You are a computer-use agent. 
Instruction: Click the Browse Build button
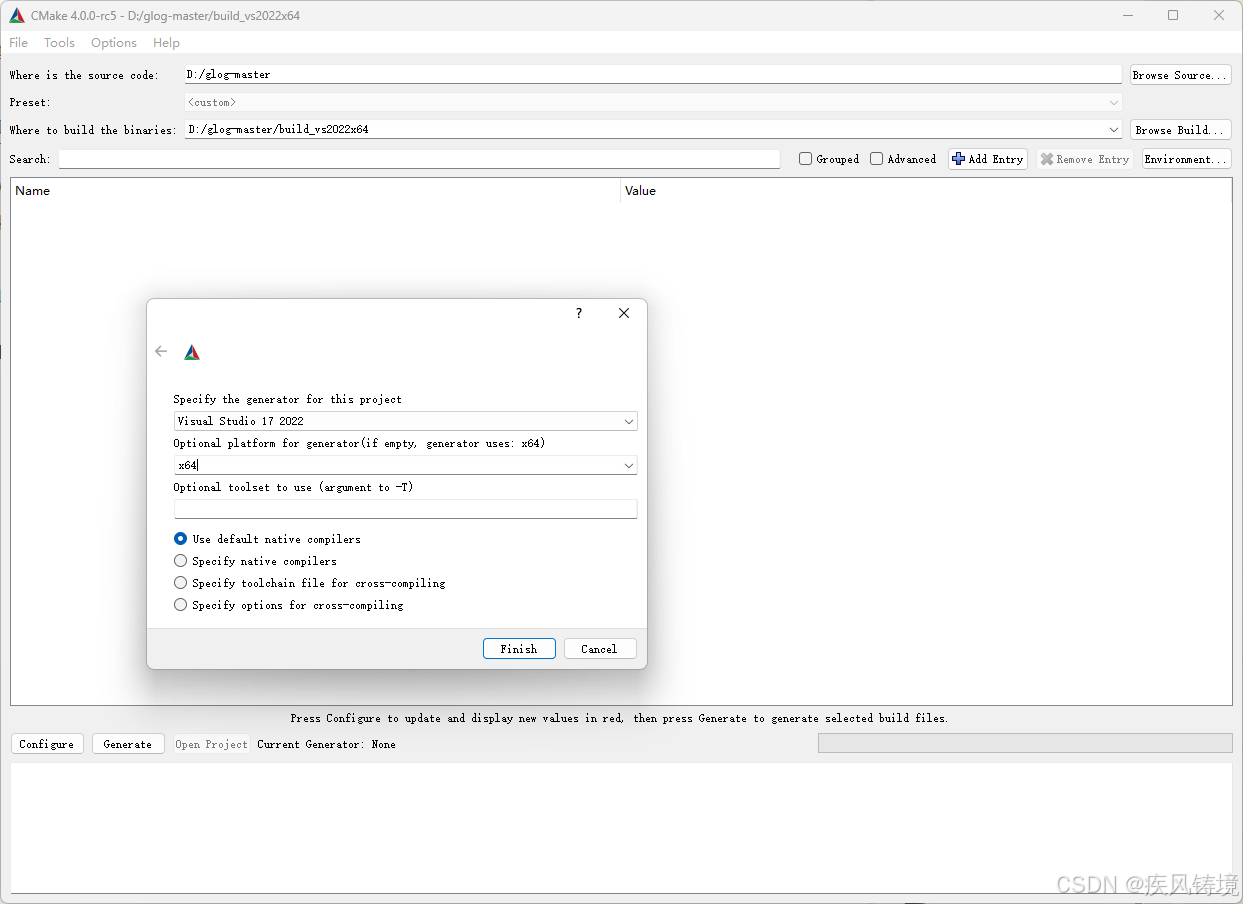click(x=1180, y=130)
